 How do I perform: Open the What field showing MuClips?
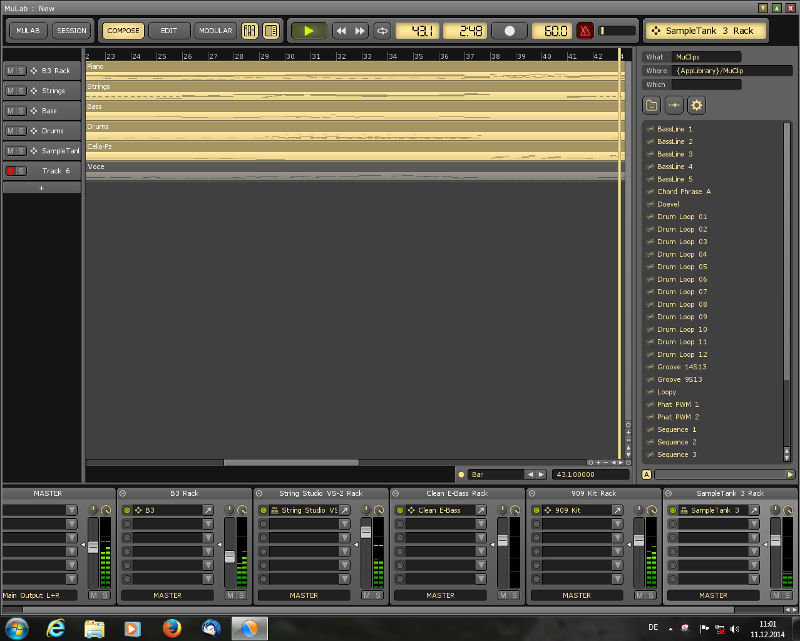pos(707,57)
